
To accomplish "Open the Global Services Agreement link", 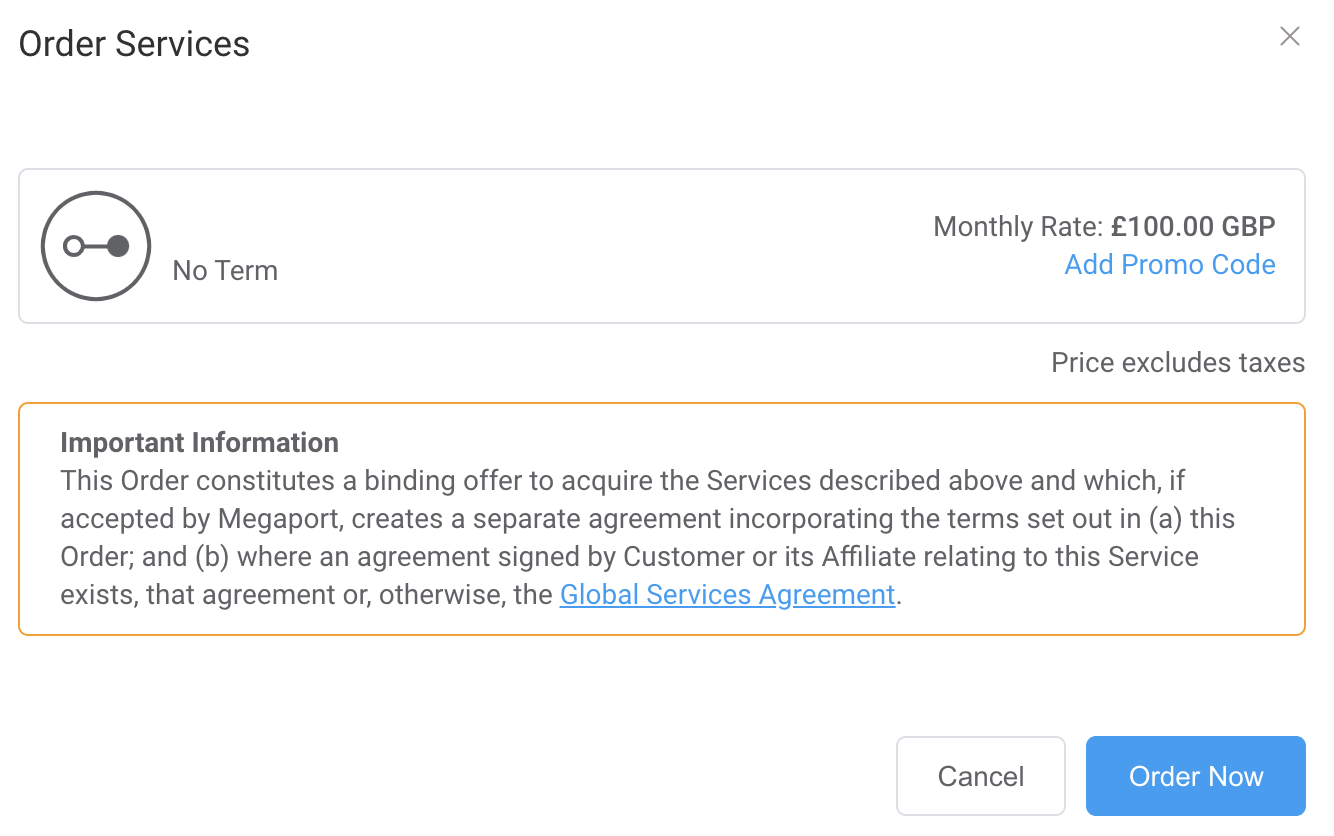I will [x=727, y=595].
